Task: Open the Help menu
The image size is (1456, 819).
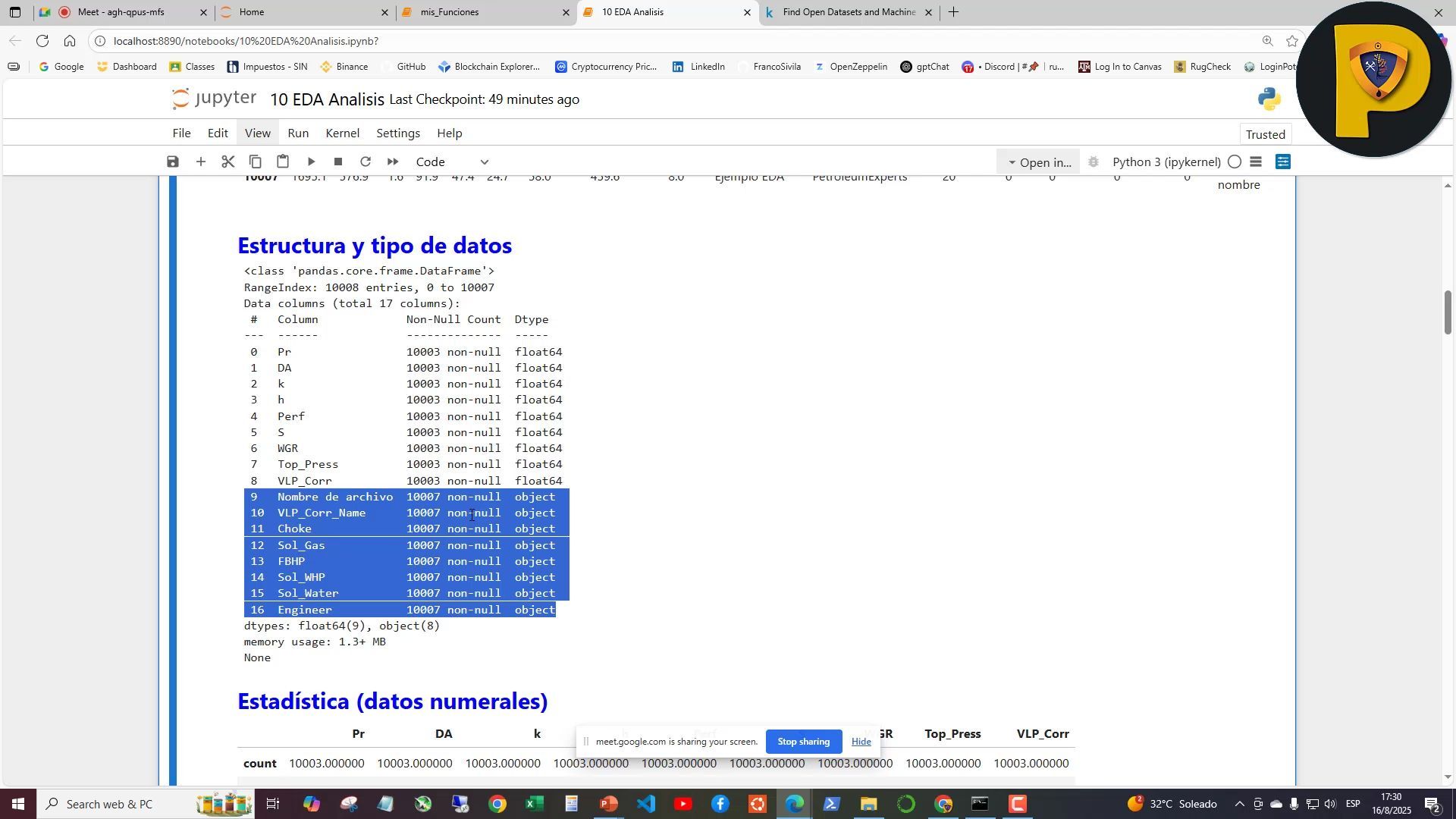Action: point(450,133)
